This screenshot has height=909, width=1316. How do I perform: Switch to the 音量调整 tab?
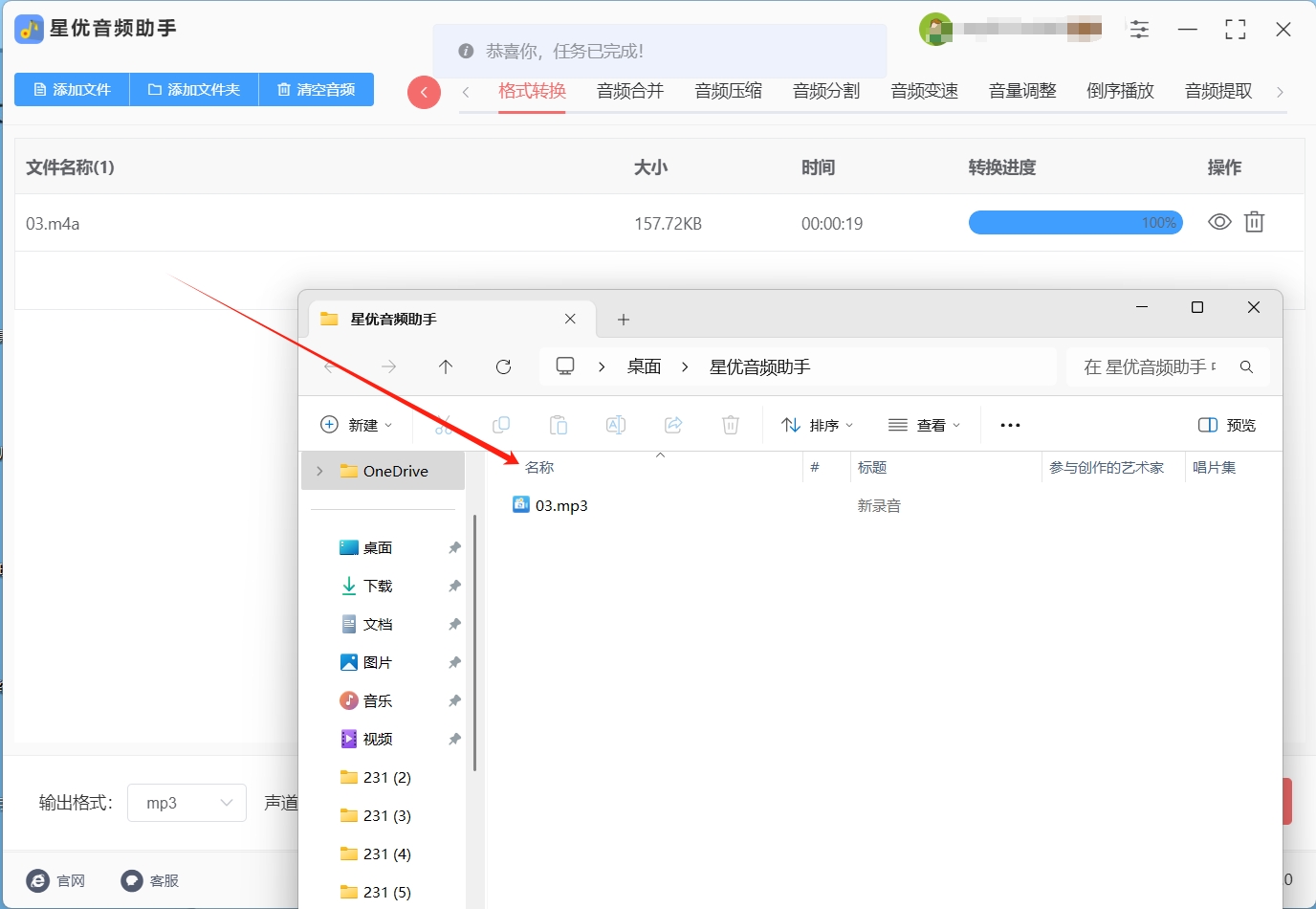[1022, 91]
